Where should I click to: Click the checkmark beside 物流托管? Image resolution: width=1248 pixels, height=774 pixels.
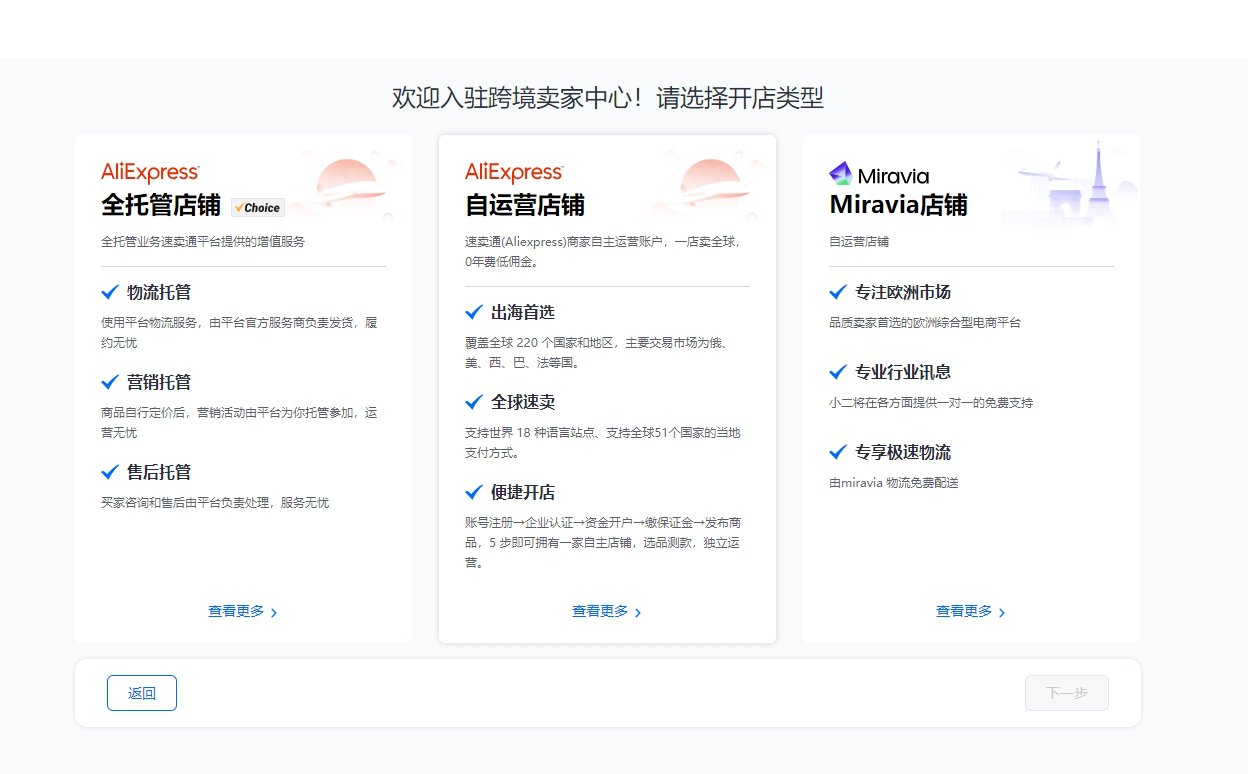coord(110,292)
